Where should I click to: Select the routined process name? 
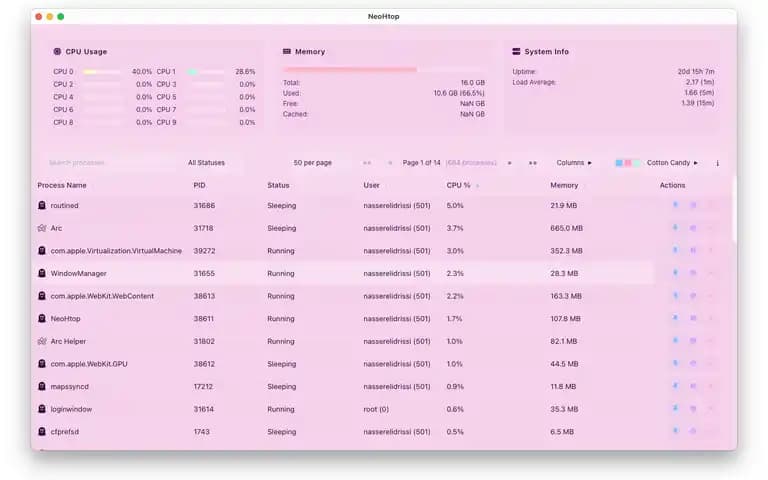click(64, 205)
